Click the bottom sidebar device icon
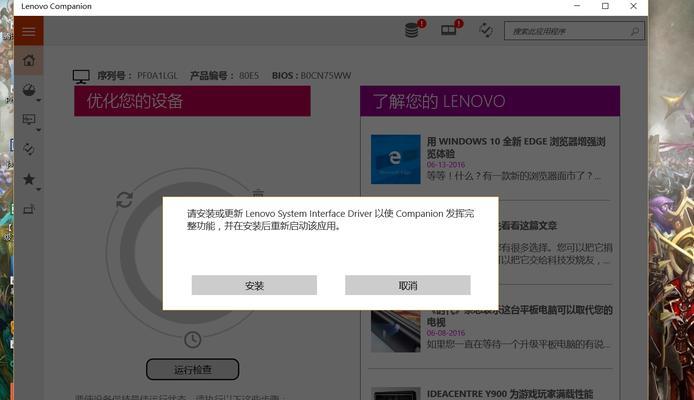The width and height of the screenshot is (694, 400). (29, 209)
